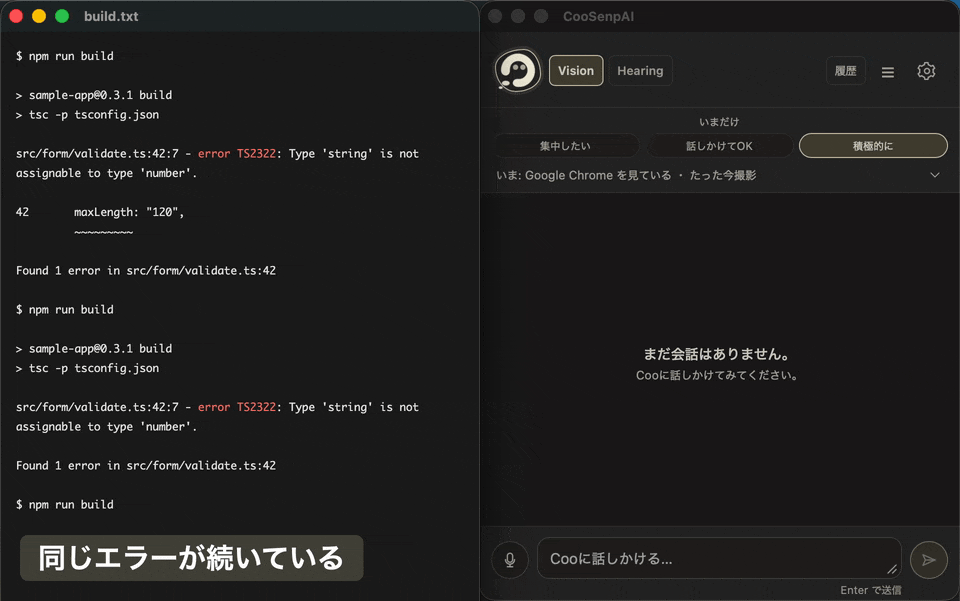Click the CooSenpAI window title
Image resolution: width=960 pixels, height=601 pixels.
point(598,17)
